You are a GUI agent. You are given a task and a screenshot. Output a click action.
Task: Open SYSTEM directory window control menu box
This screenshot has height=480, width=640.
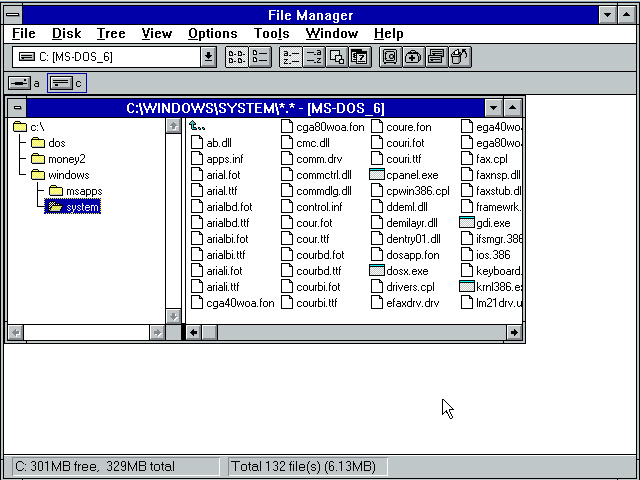click(x=17, y=108)
